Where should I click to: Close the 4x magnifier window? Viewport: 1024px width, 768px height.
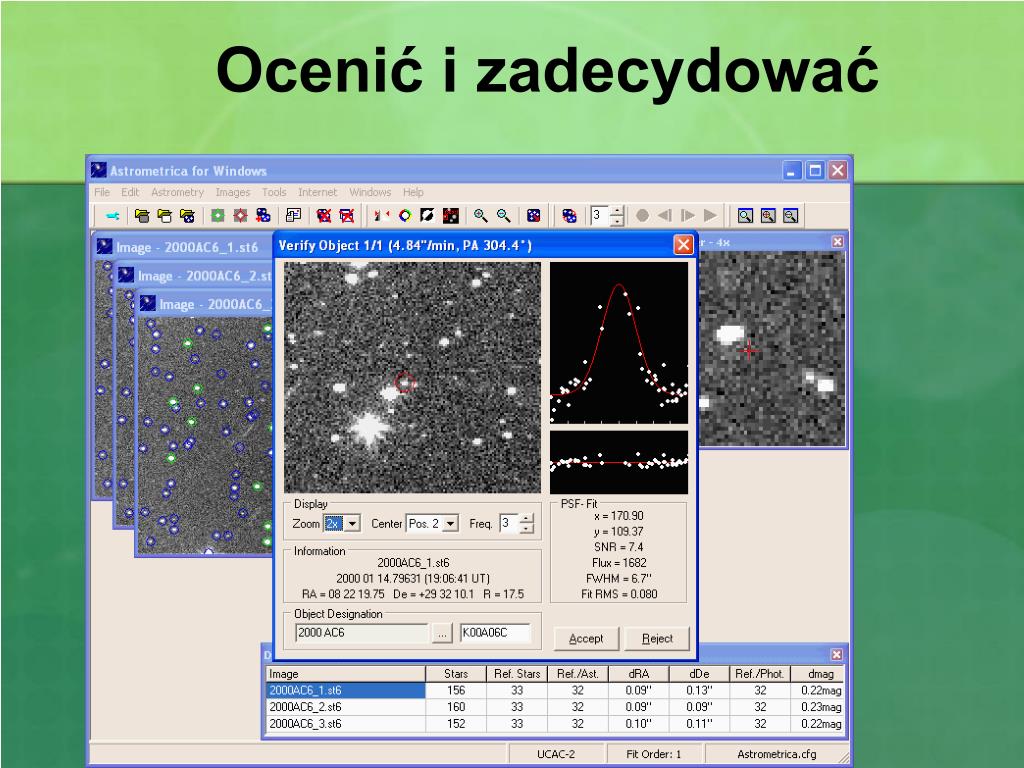coord(837,242)
